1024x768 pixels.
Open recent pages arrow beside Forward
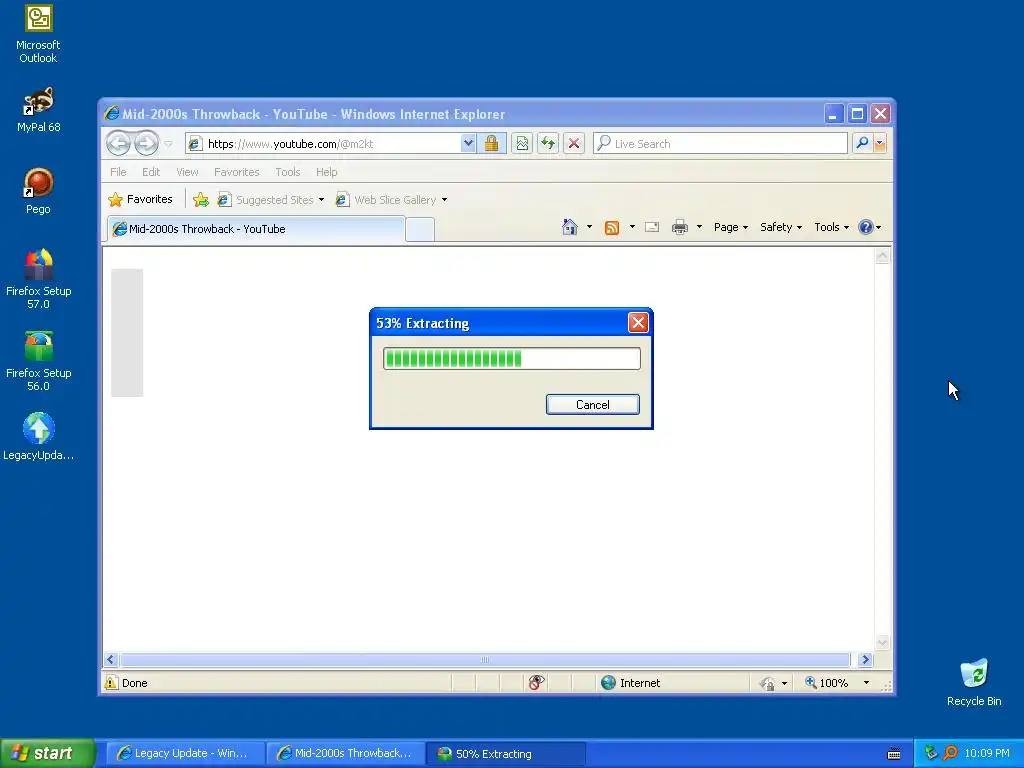tap(168, 144)
